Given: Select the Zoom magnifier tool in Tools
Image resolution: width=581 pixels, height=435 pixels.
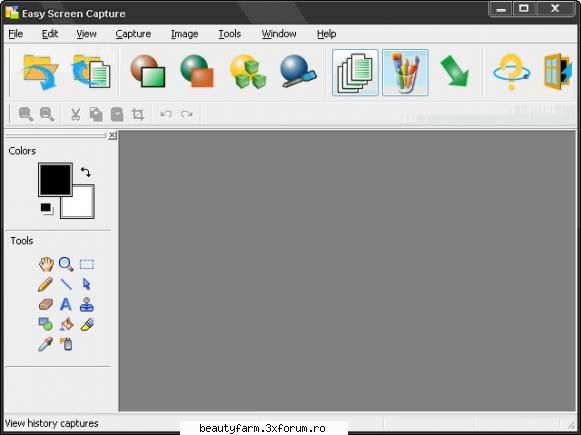Looking at the screenshot, I should (x=66, y=264).
